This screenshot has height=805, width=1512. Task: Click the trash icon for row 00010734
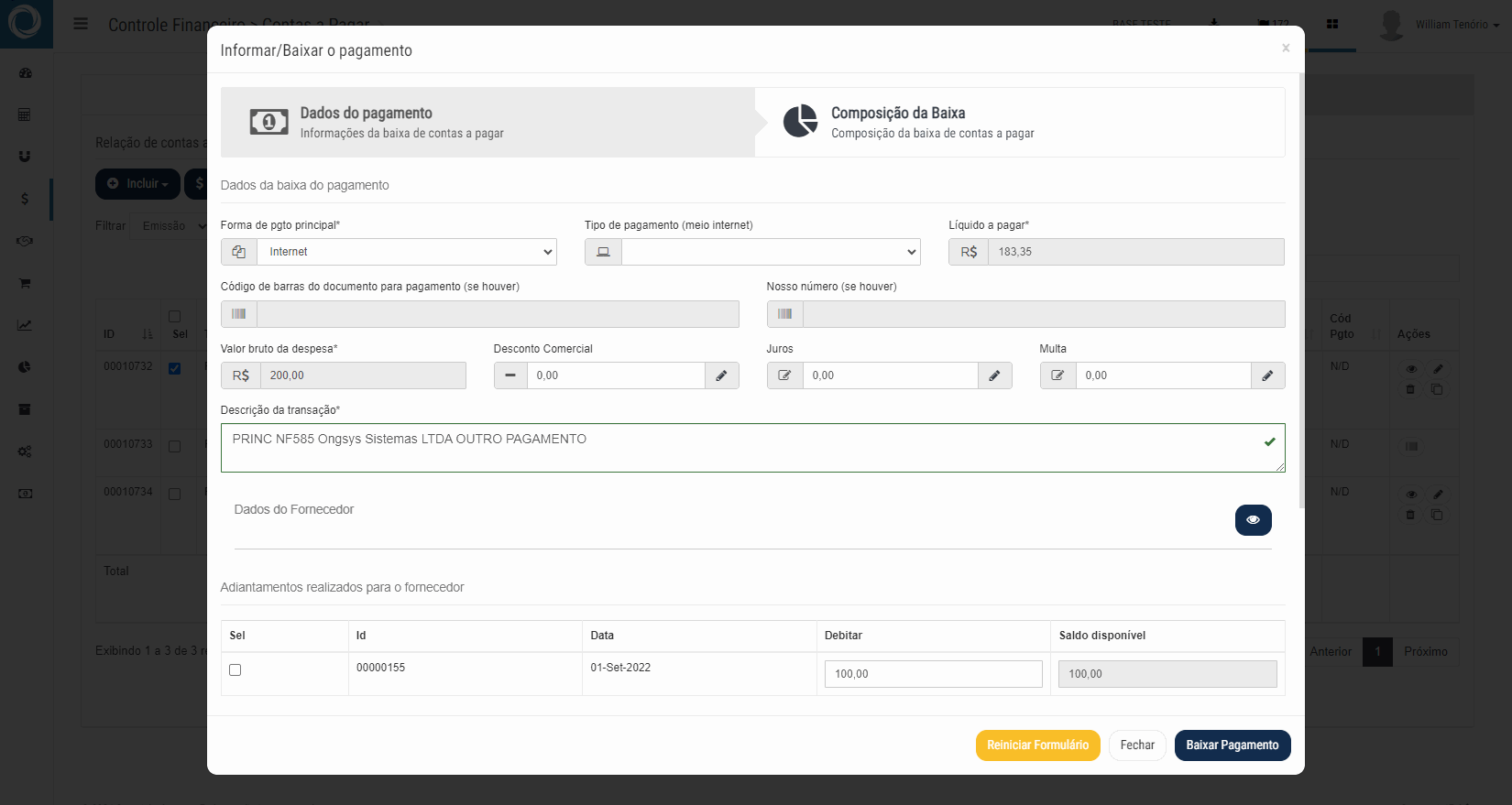click(1410, 515)
